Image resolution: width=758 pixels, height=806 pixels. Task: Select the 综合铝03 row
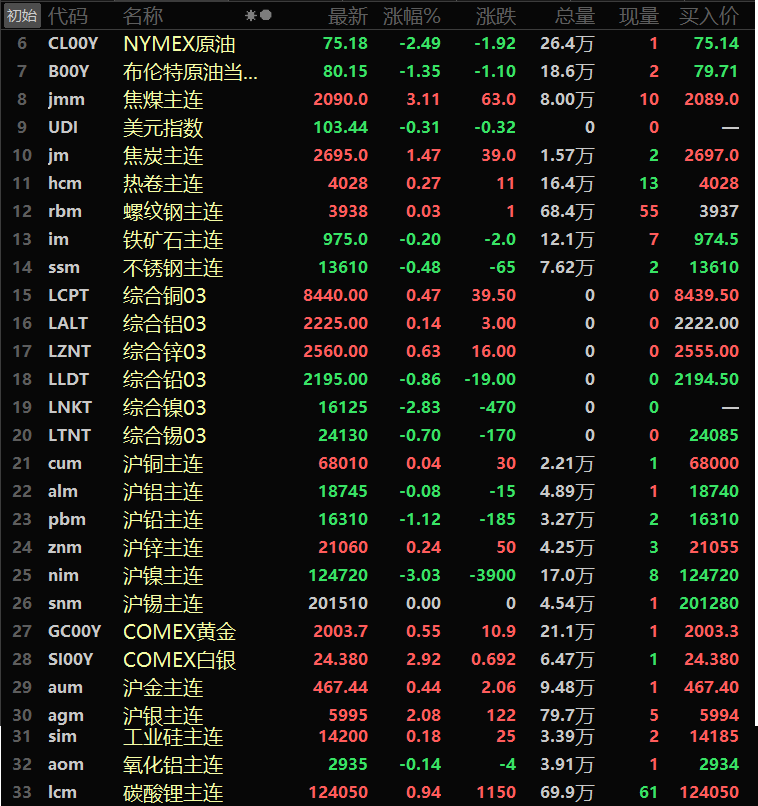click(x=379, y=324)
